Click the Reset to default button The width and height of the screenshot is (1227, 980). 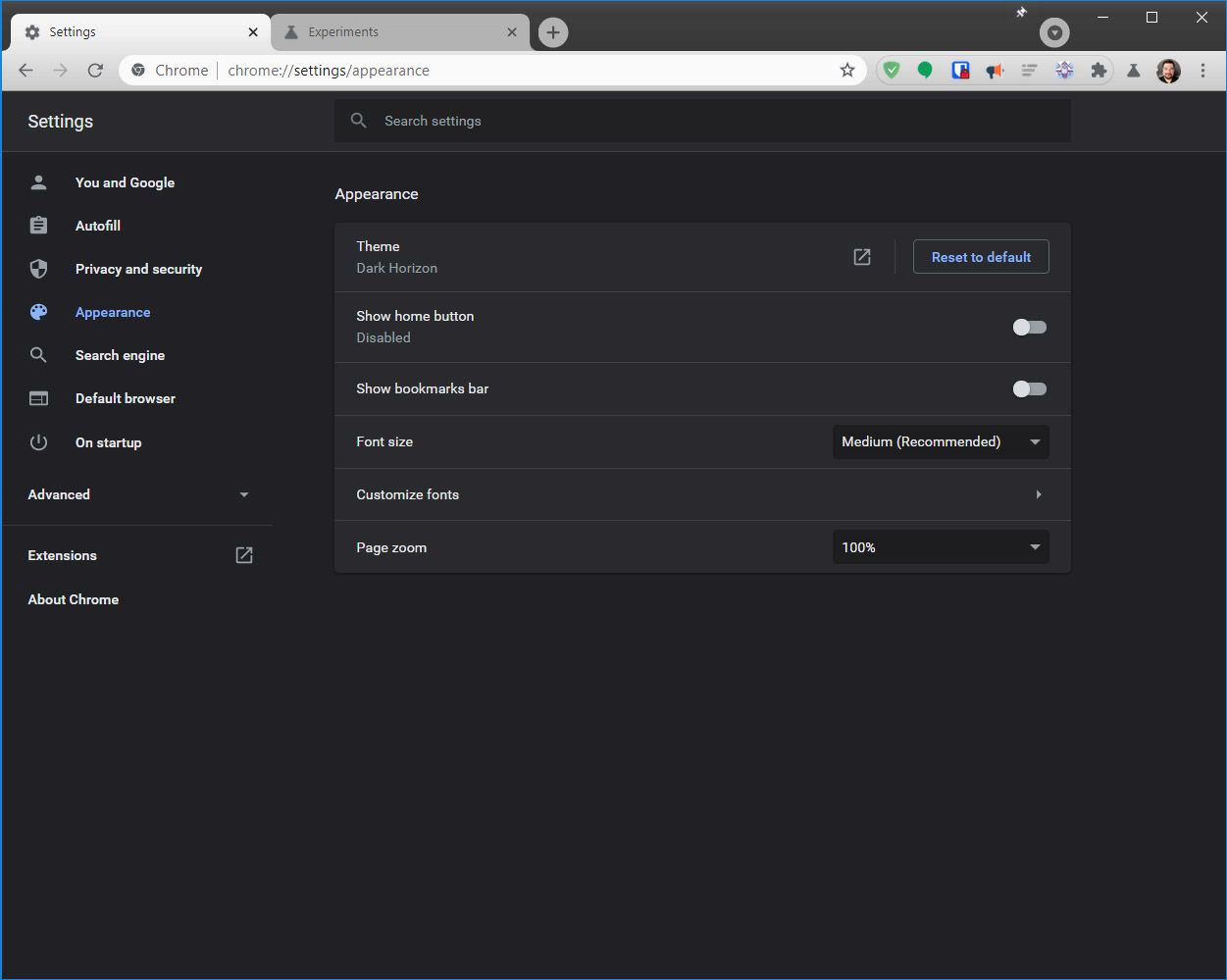pos(981,256)
